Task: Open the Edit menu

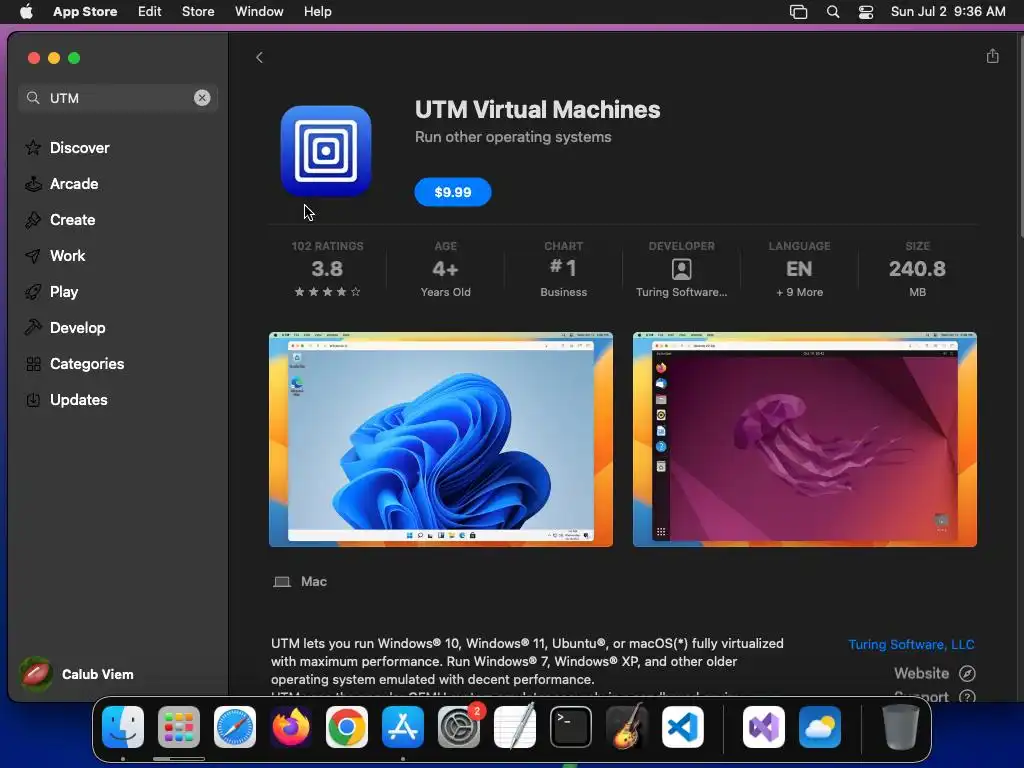Action: (150, 12)
